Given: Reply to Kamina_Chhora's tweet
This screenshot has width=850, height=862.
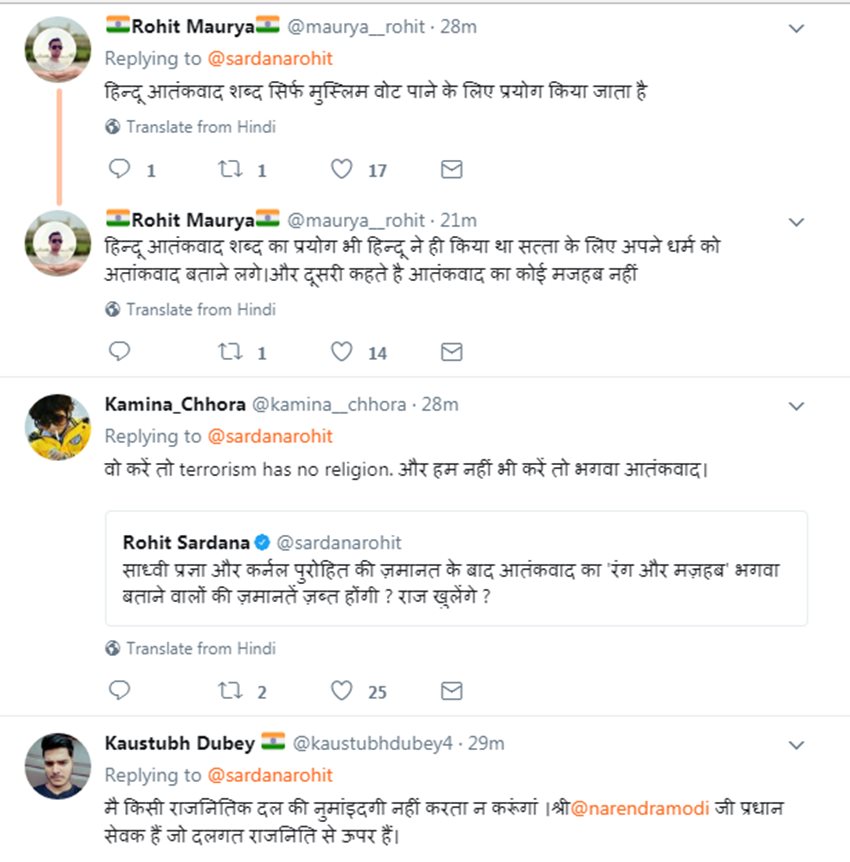Looking at the screenshot, I should [x=120, y=691].
